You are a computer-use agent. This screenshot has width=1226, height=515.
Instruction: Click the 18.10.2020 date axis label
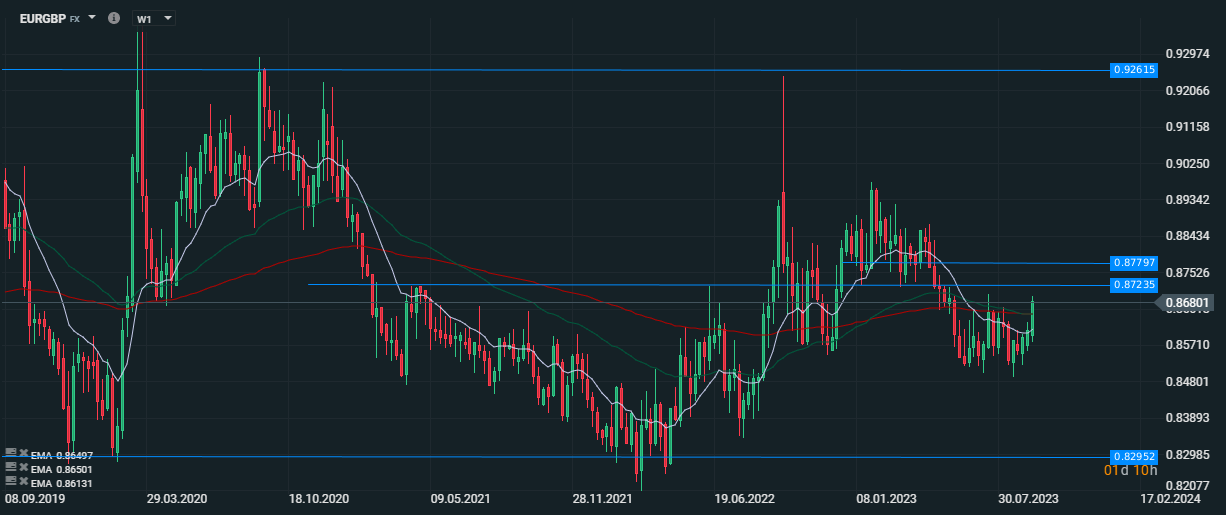tap(317, 498)
